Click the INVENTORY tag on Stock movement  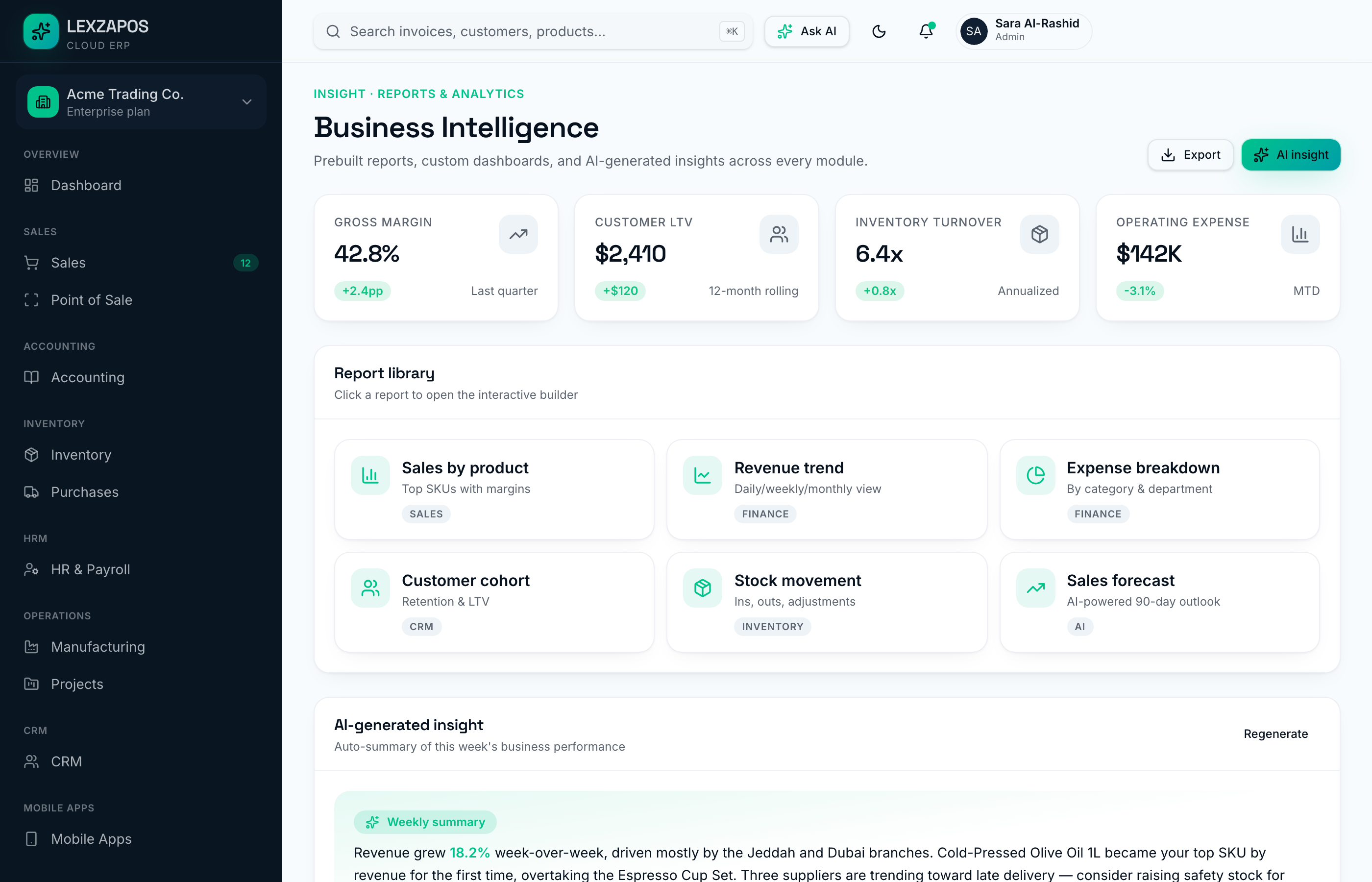click(772, 627)
